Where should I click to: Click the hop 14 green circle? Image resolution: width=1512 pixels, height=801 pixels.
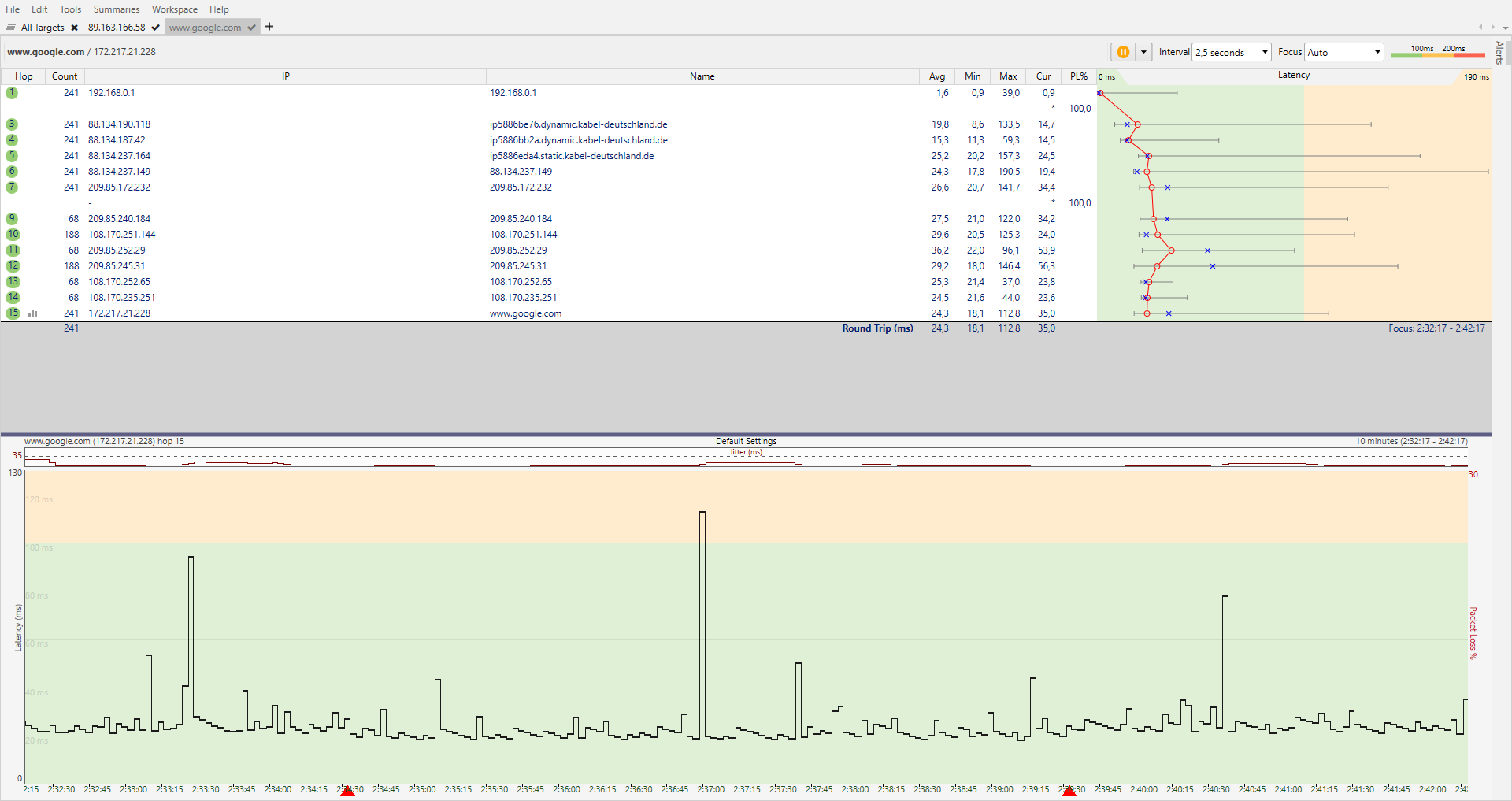(13, 298)
